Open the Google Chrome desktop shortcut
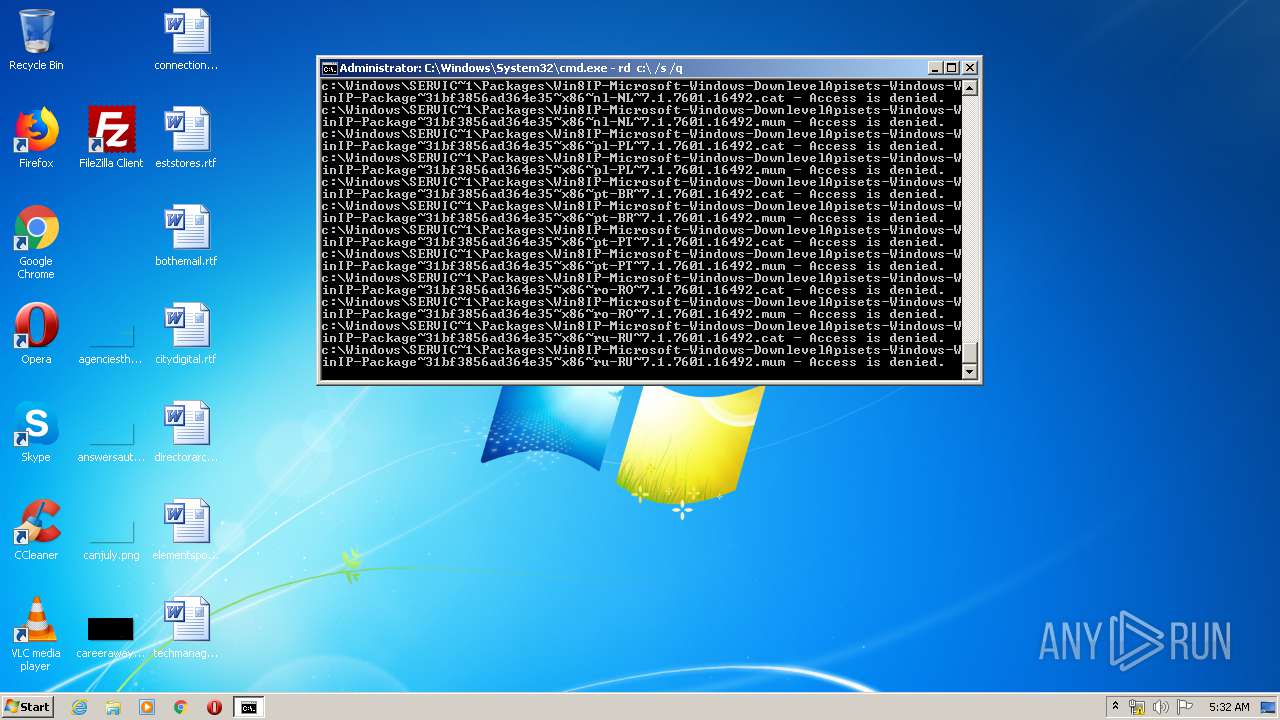This screenshot has height=720, width=1280. click(x=36, y=242)
